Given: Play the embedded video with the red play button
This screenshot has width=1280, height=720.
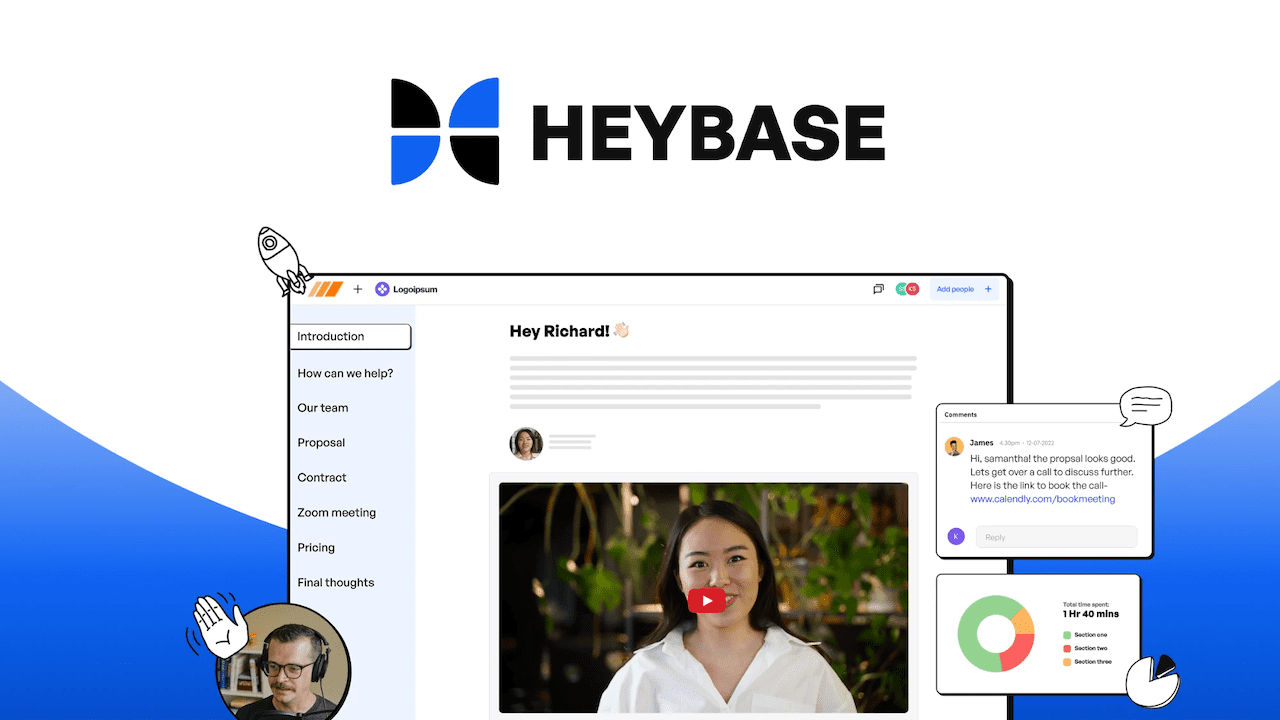Looking at the screenshot, I should click(x=706, y=600).
